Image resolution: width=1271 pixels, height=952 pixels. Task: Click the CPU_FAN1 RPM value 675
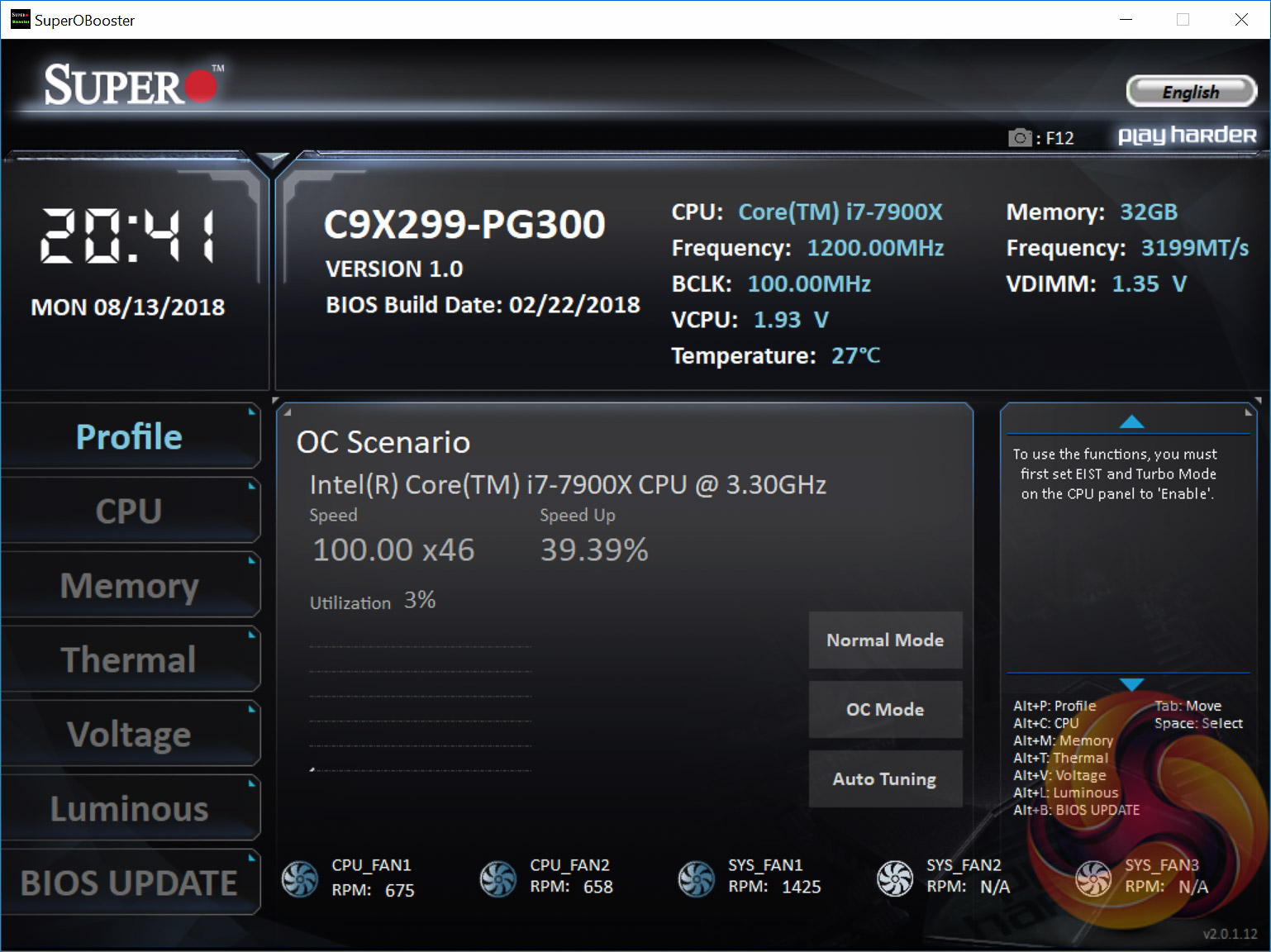[x=399, y=890]
